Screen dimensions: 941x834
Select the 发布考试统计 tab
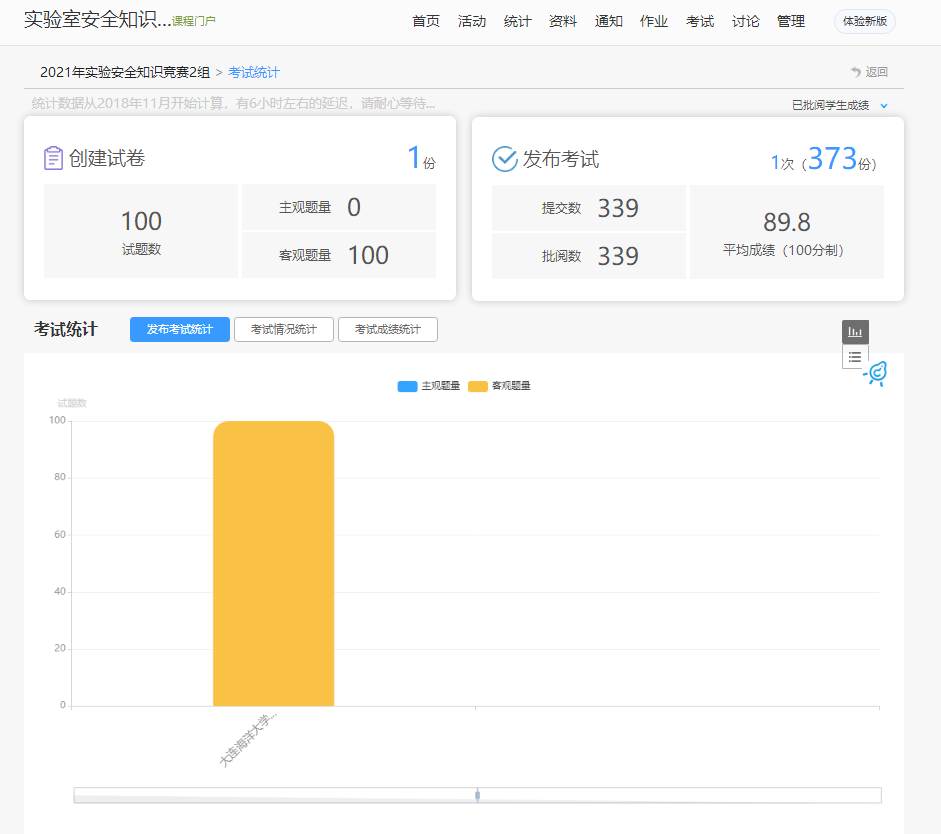coord(180,330)
